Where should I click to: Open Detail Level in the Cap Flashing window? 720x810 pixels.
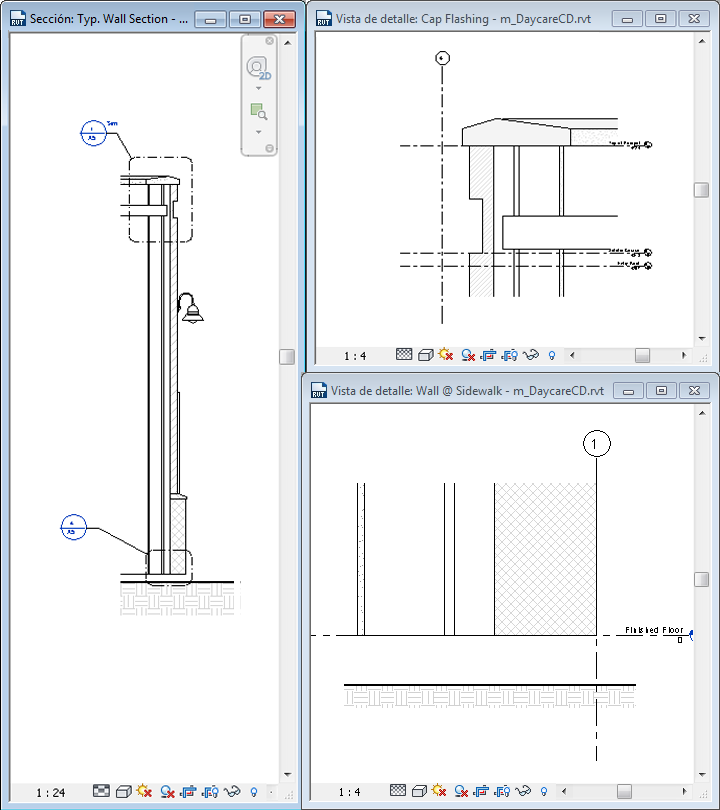404,354
